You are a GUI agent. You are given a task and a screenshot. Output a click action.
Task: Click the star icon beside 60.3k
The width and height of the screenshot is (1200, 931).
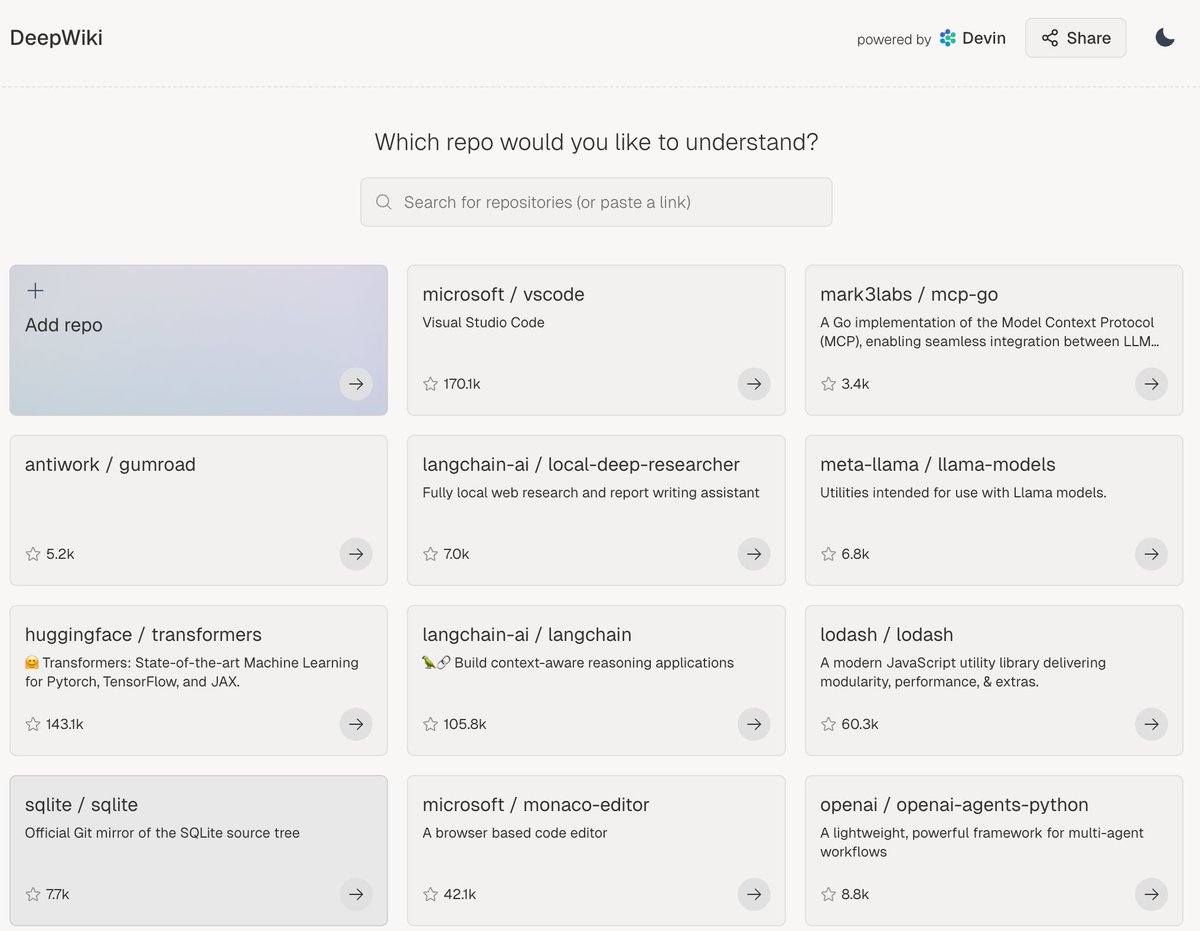pos(829,724)
